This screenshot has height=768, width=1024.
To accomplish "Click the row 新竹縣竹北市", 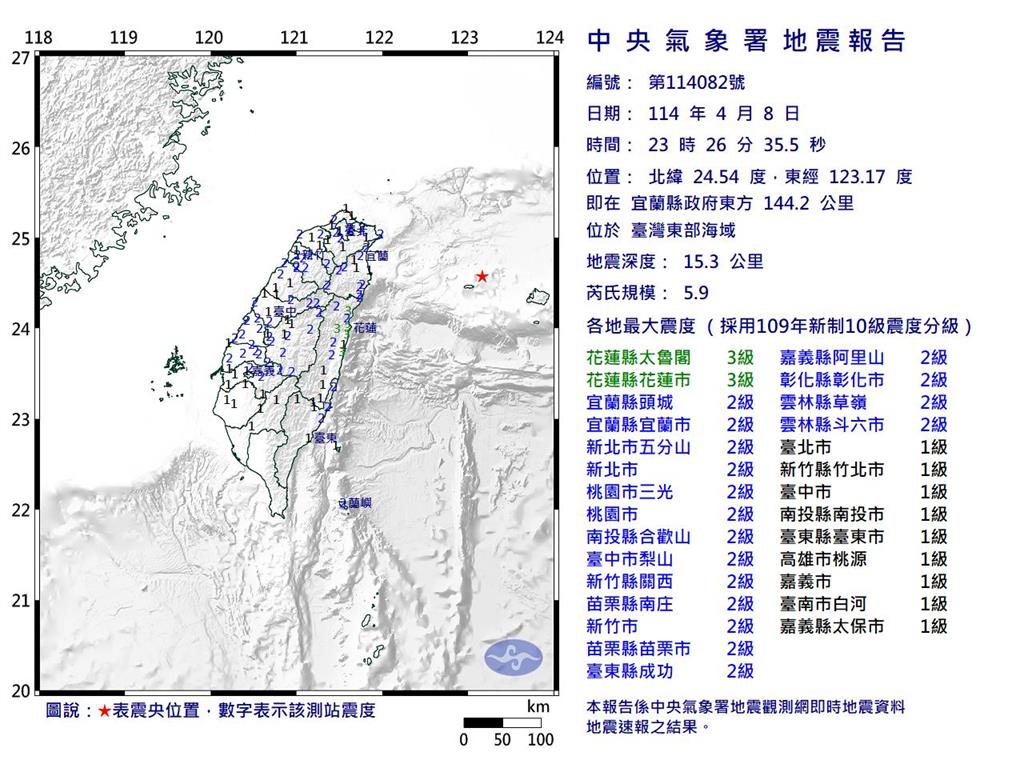I will tap(863, 470).
